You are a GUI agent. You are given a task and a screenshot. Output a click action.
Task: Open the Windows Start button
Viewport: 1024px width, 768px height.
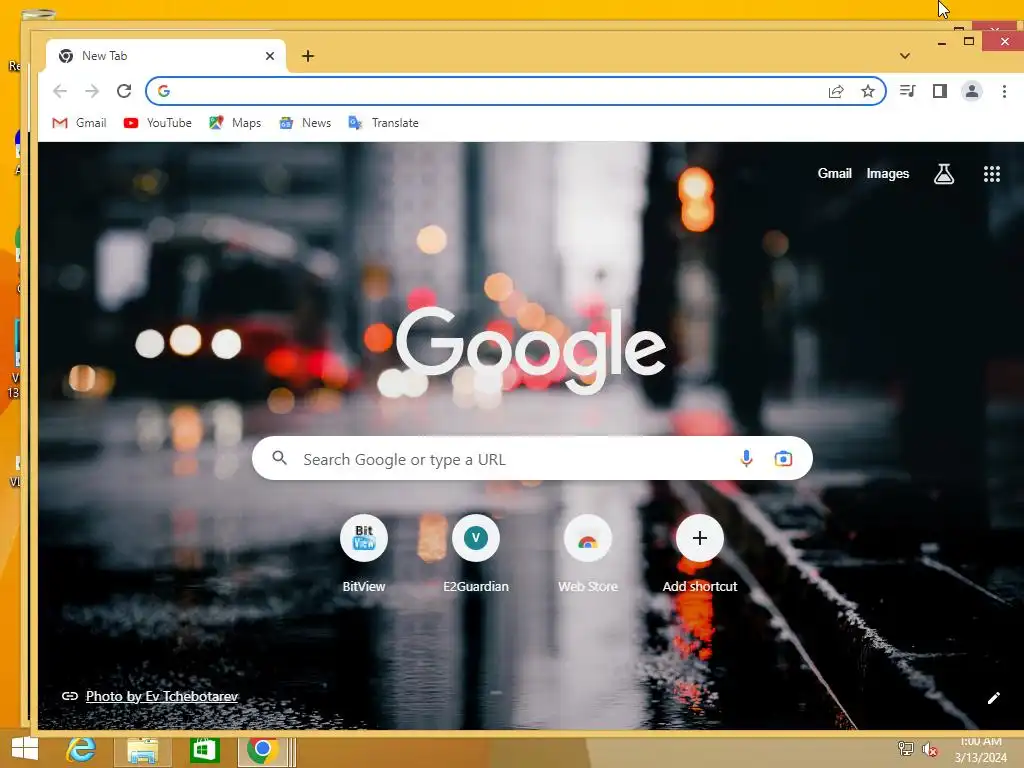(x=25, y=750)
